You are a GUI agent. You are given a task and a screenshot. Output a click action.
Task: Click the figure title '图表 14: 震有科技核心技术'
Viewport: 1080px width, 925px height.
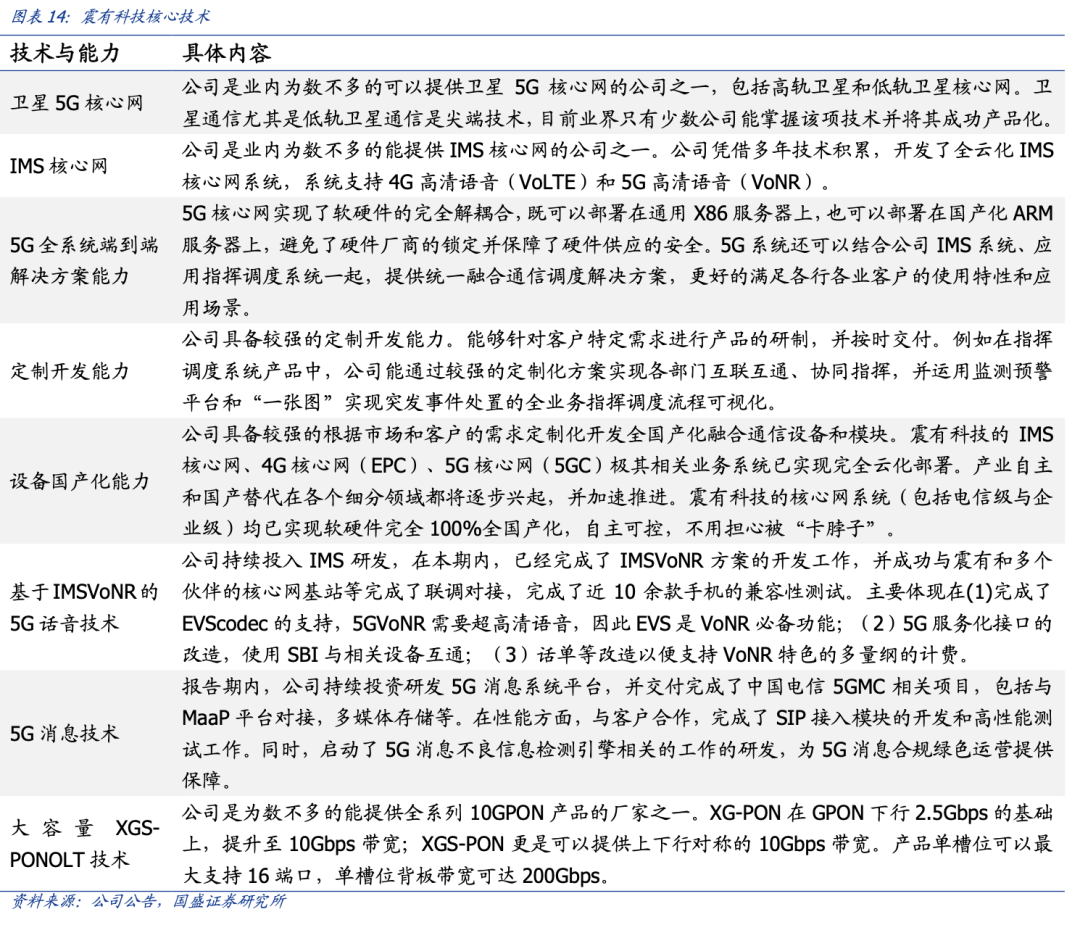coord(110,17)
